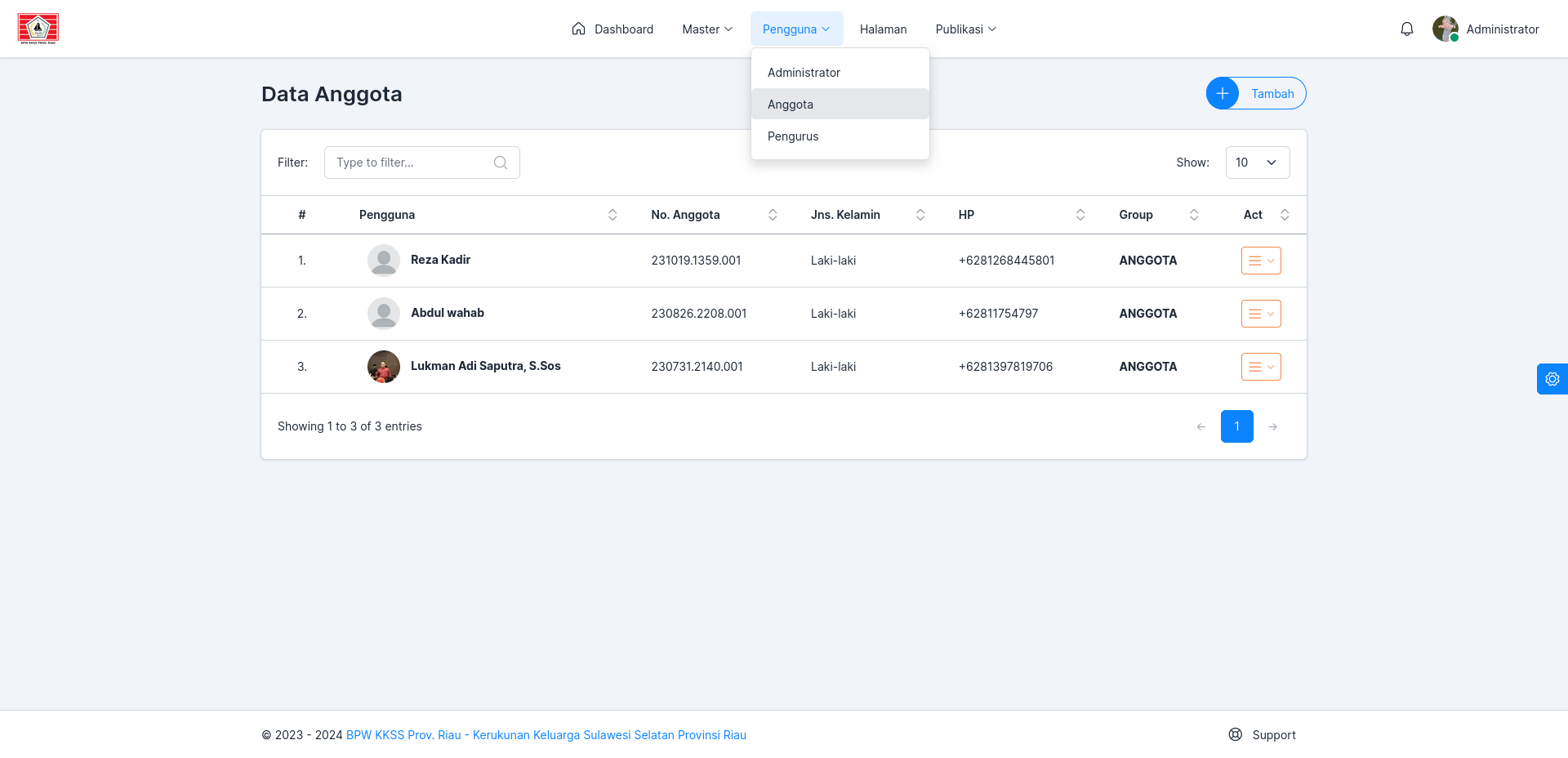Select Administrator from Pengguna dropdown
This screenshot has width=1568, height=758.
(x=840, y=73)
